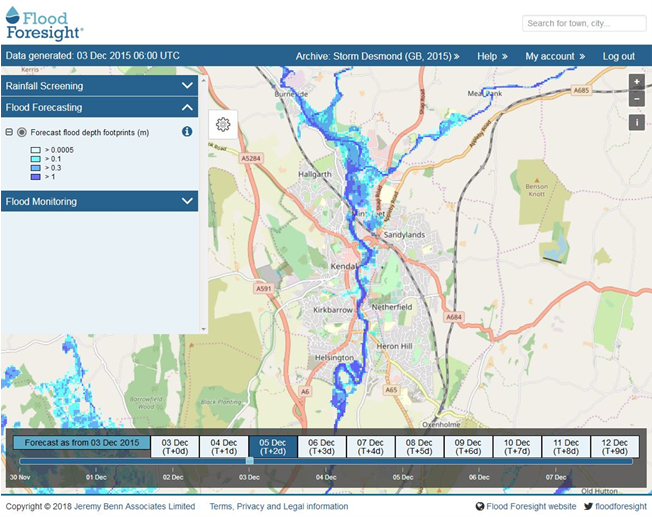Select the Forecast flood depth footprints radio button

pyautogui.click(x=21, y=132)
